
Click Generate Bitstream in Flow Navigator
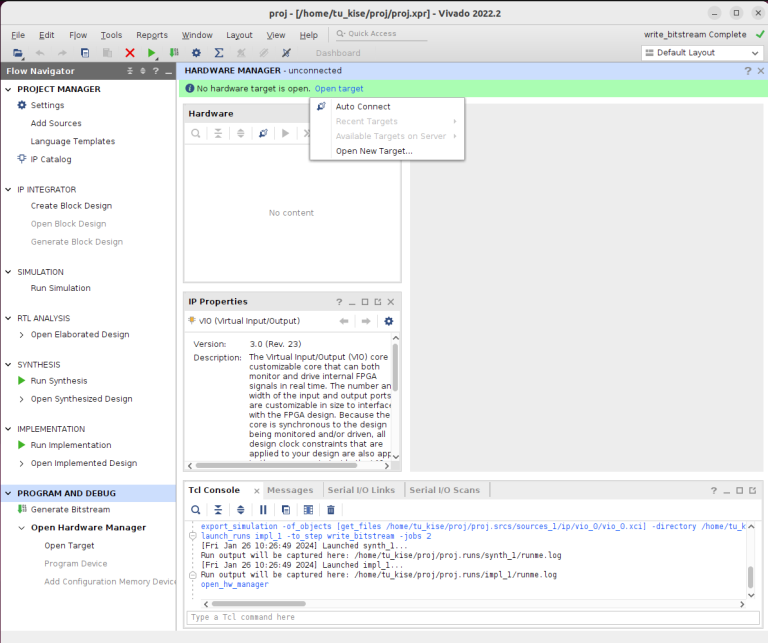(x=70, y=510)
